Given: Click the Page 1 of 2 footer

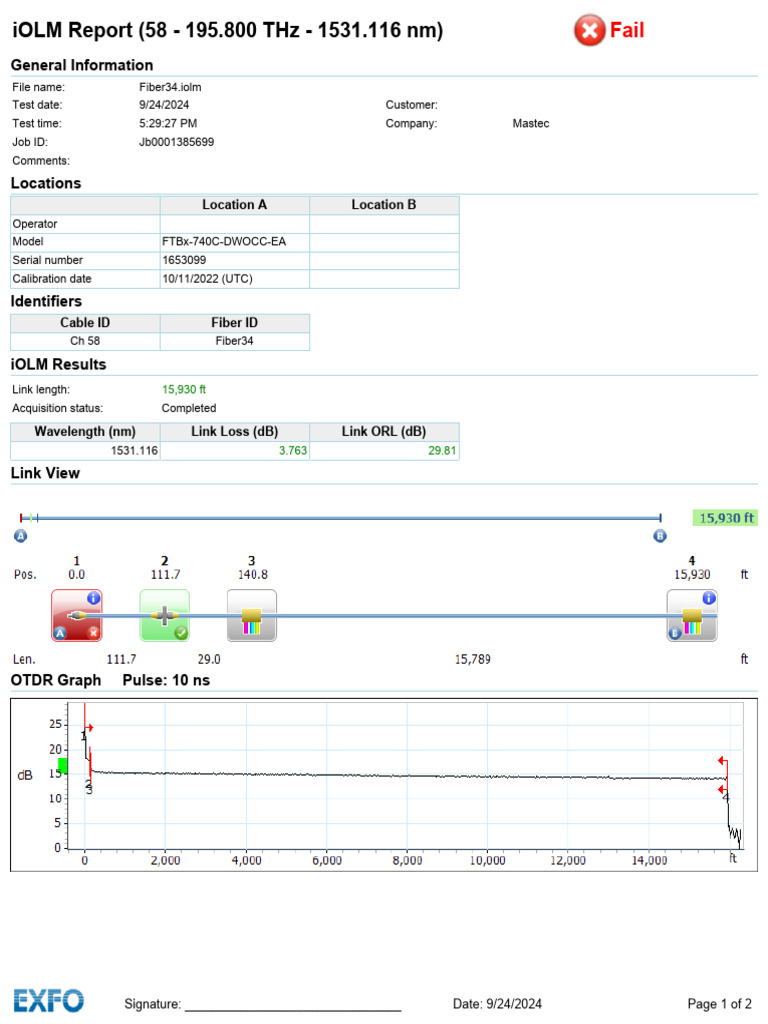Looking at the screenshot, I should (x=720, y=1004).
